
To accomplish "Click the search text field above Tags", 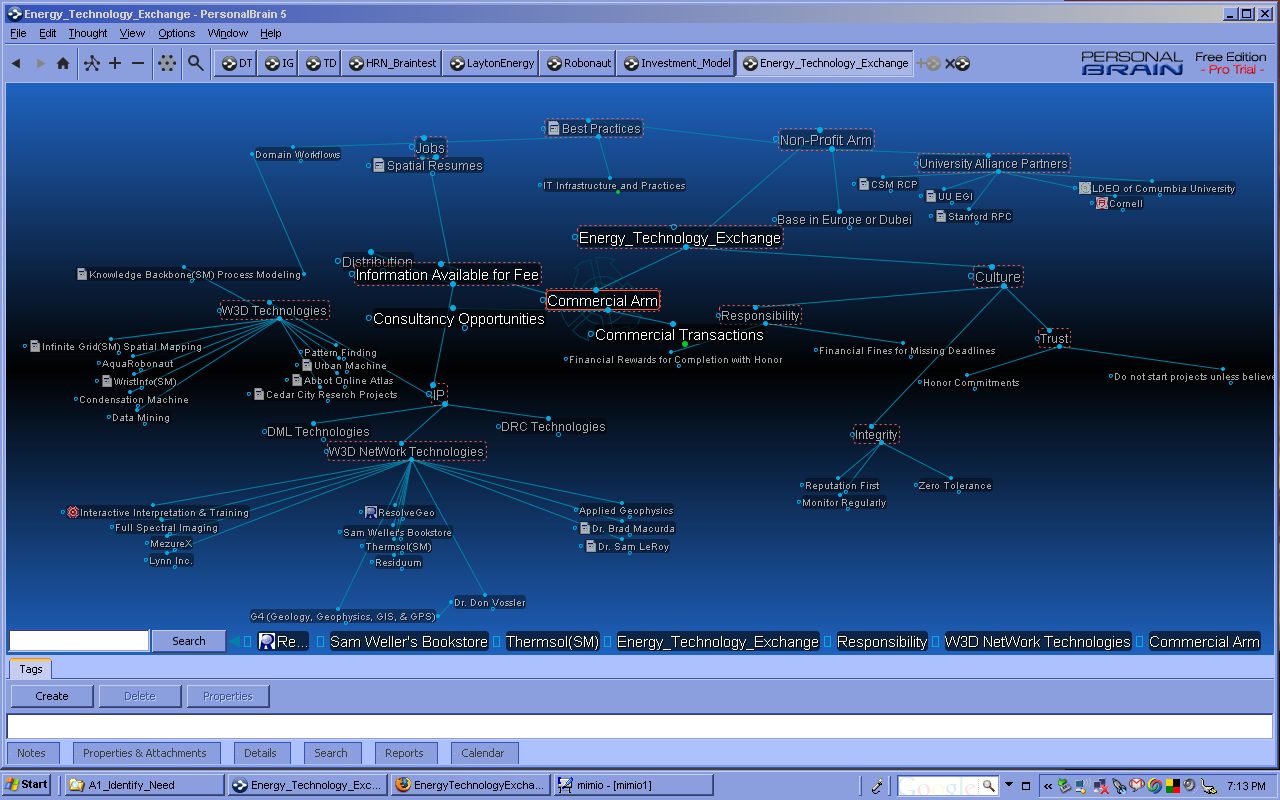I will click(x=79, y=641).
